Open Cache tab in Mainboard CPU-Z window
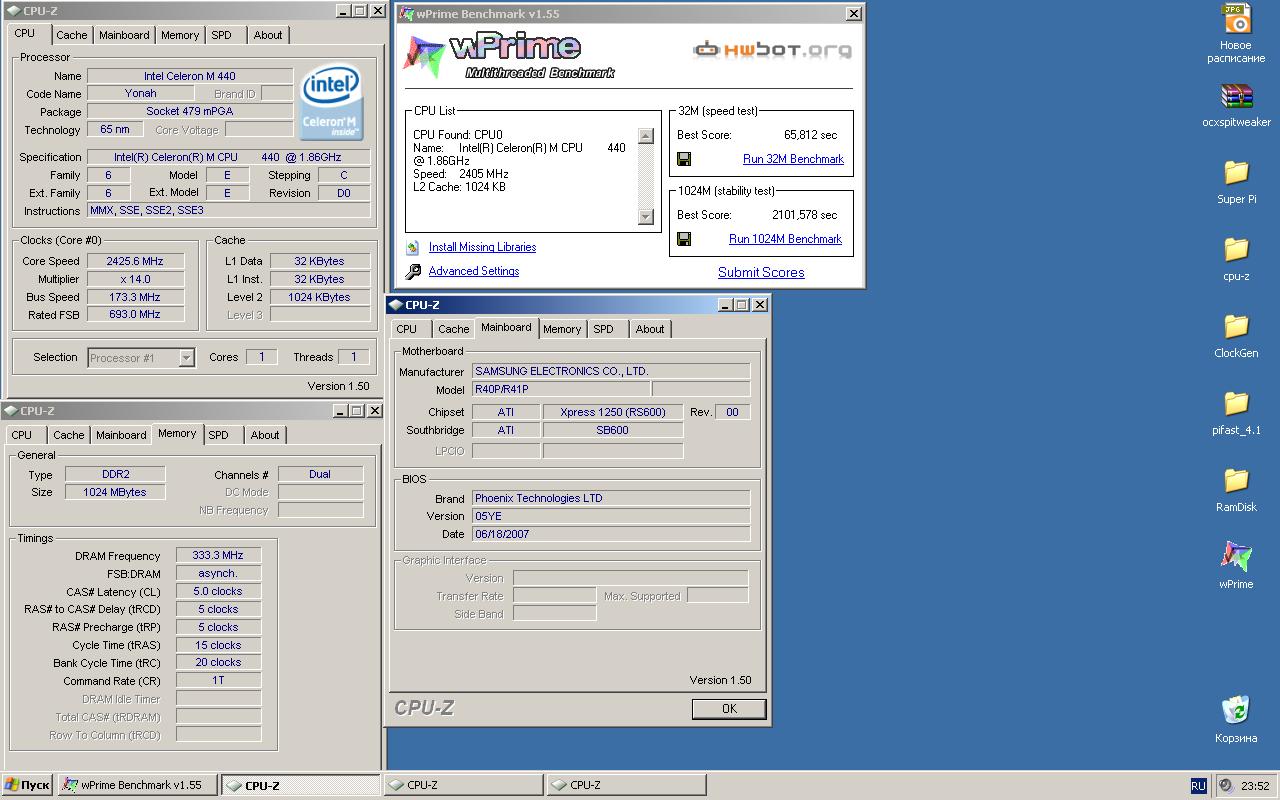Image resolution: width=1280 pixels, height=800 pixels. click(453, 329)
